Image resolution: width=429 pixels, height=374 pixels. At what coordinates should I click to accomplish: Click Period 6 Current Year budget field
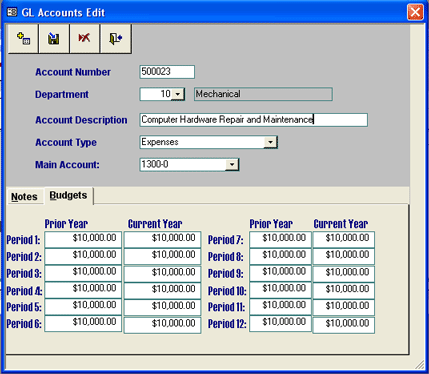pos(162,325)
